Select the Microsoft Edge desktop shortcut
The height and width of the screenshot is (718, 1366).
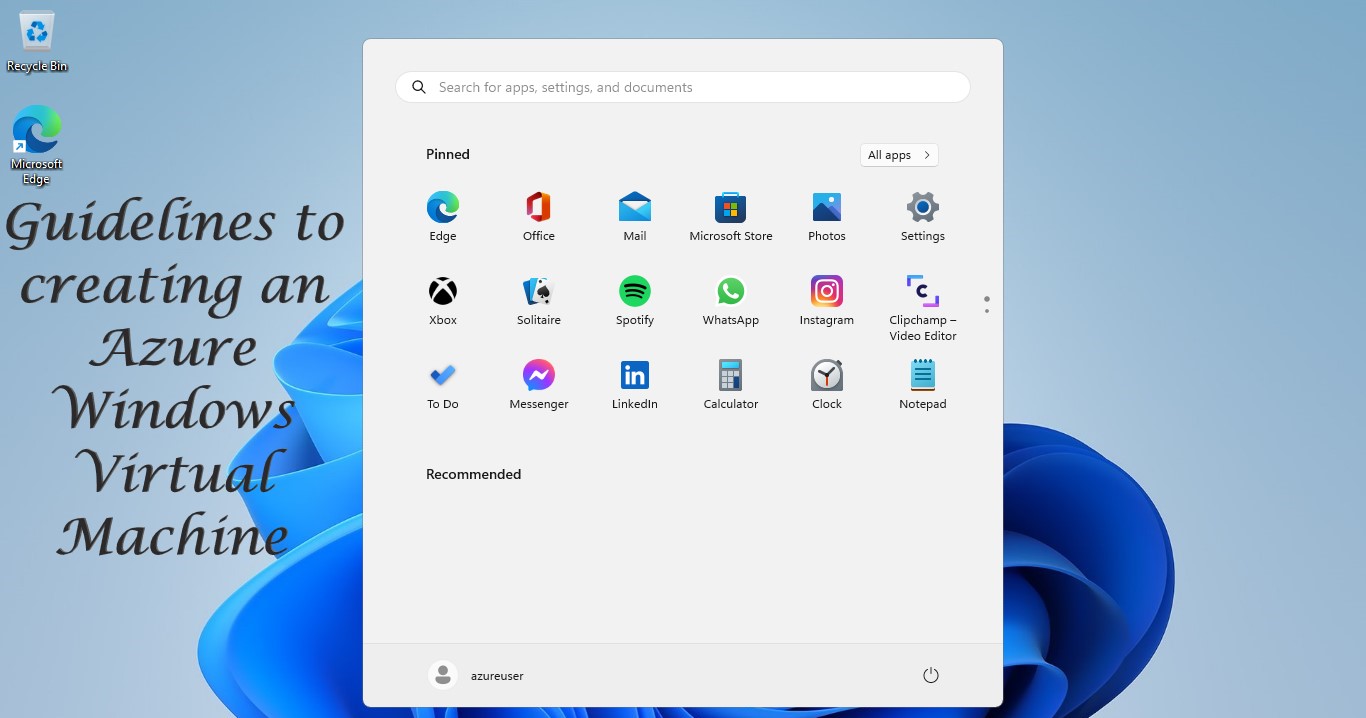coord(36,146)
